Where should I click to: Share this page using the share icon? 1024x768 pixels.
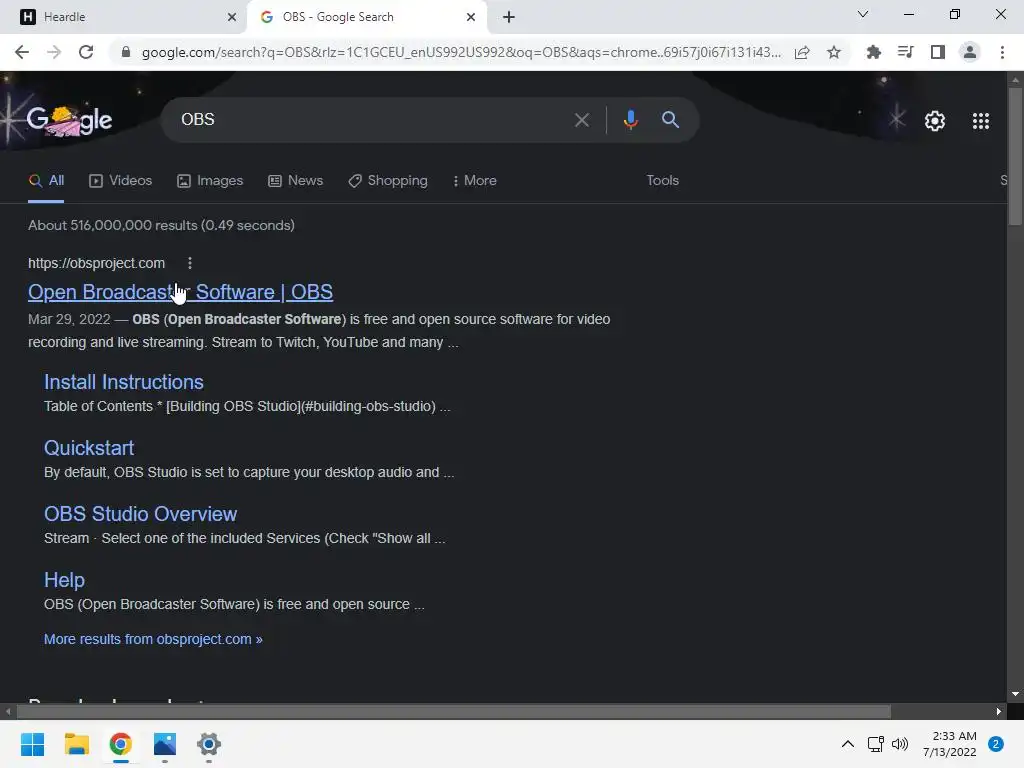pos(802,52)
